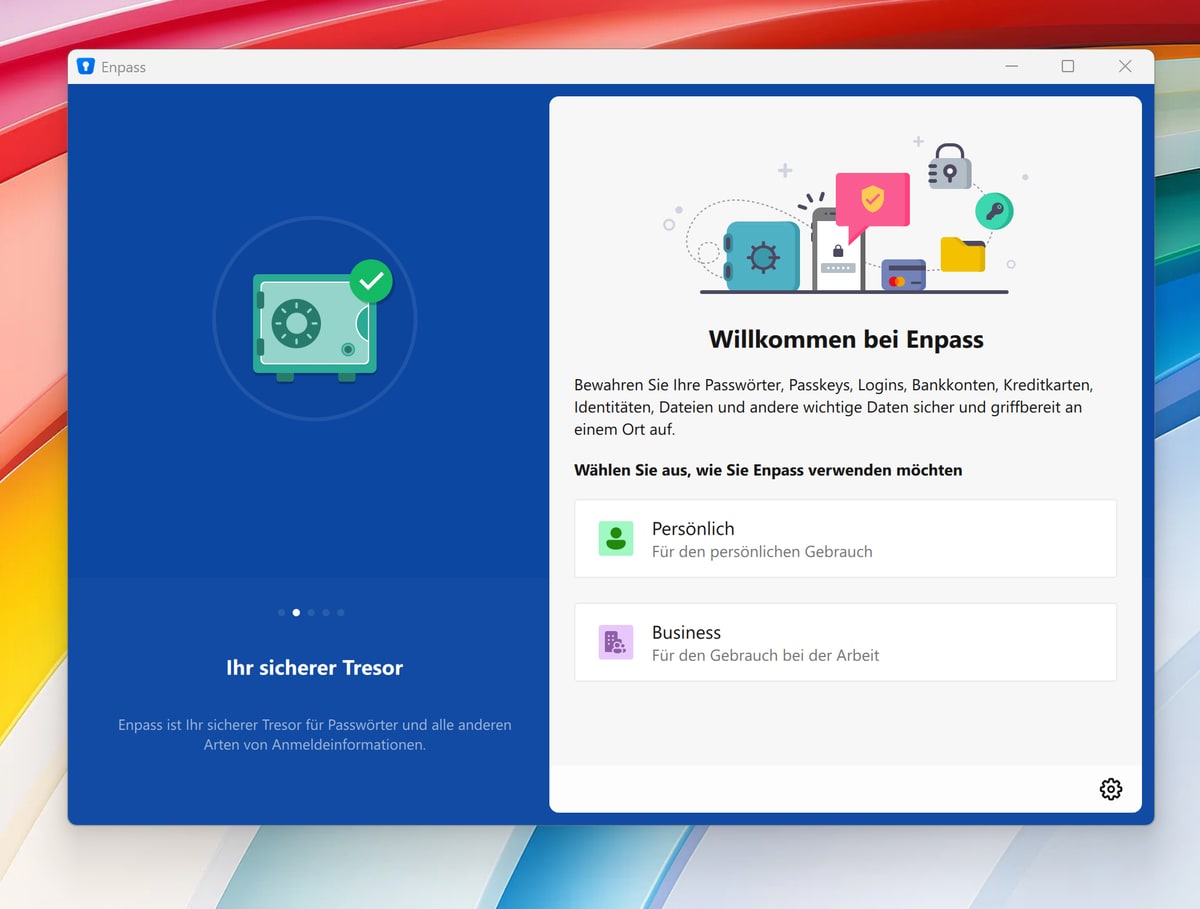The width and height of the screenshot is (1200, 909).
Task: Jump to fifth carousel slide dot
Action: [341, 612]
